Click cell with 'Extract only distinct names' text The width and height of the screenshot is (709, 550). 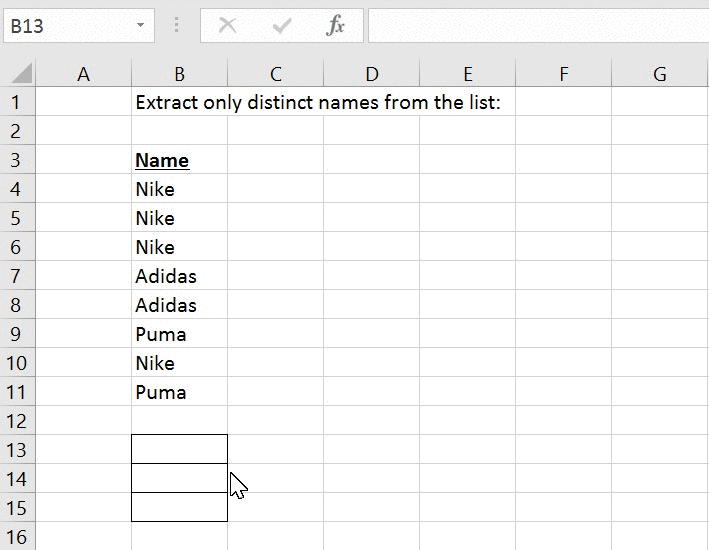[179, 102]
